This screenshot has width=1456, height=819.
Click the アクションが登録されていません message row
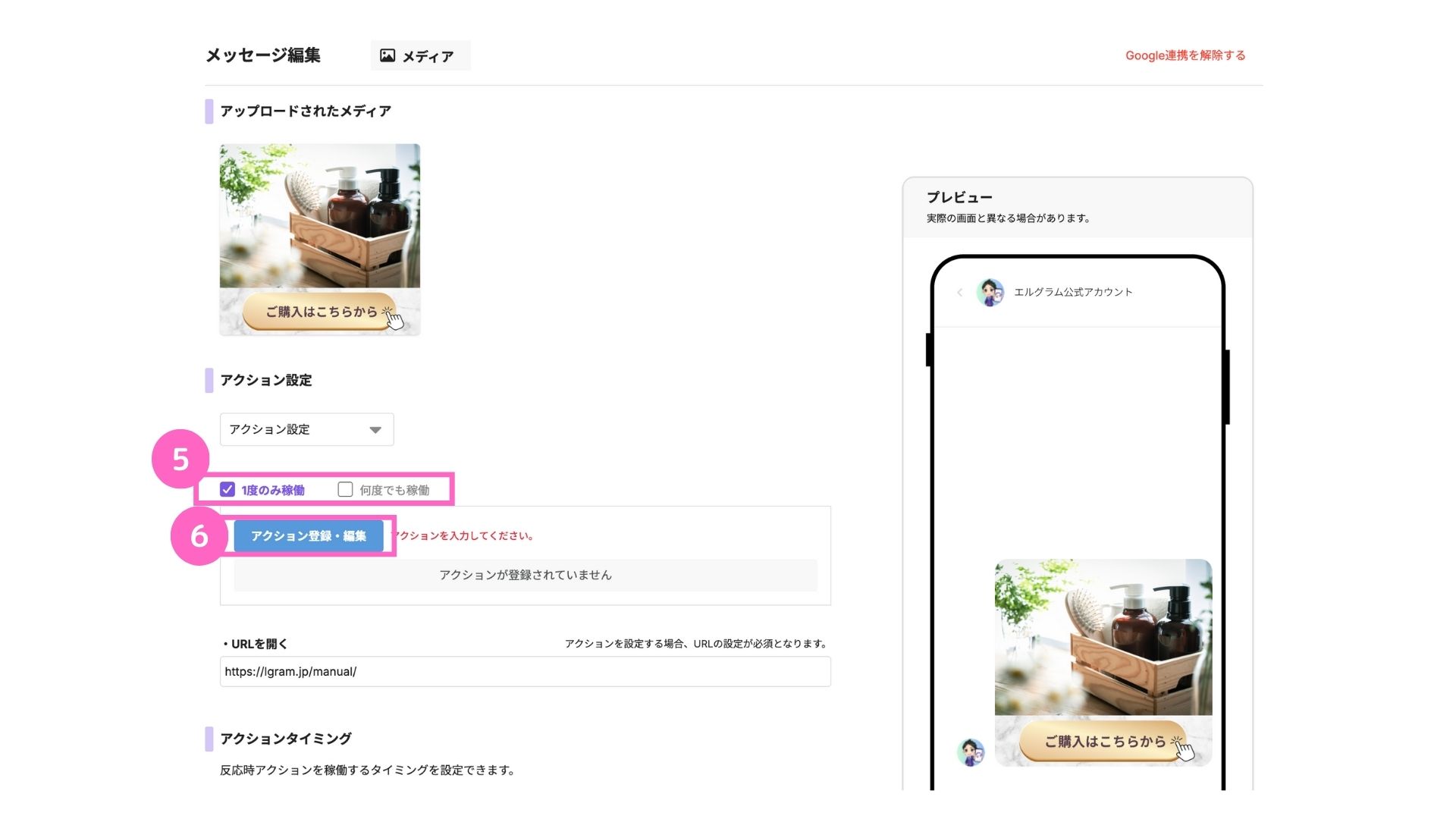[x=526, y=575]
